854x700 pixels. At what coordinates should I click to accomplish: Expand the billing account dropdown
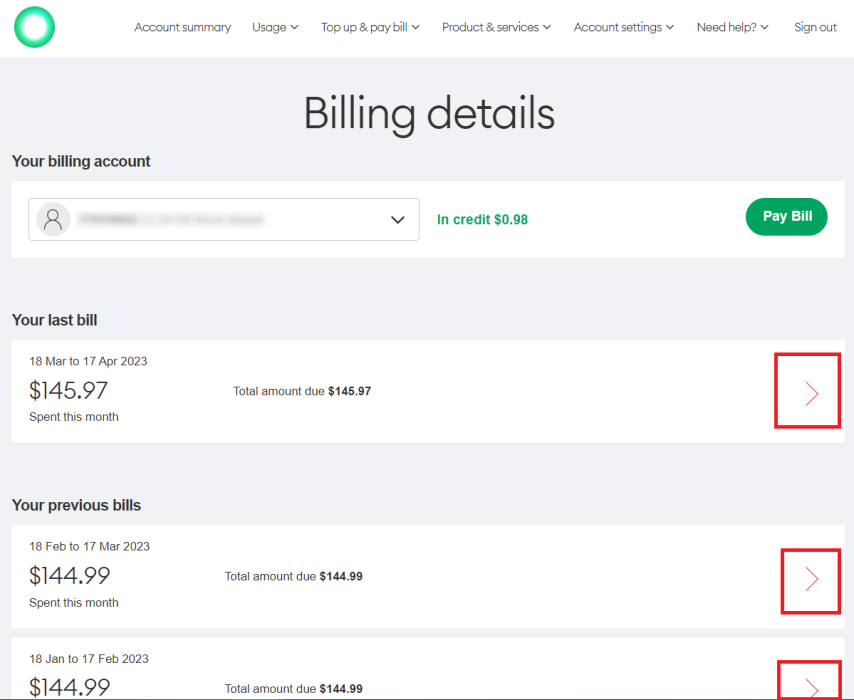pyautogui.click(x=398, y=219)
